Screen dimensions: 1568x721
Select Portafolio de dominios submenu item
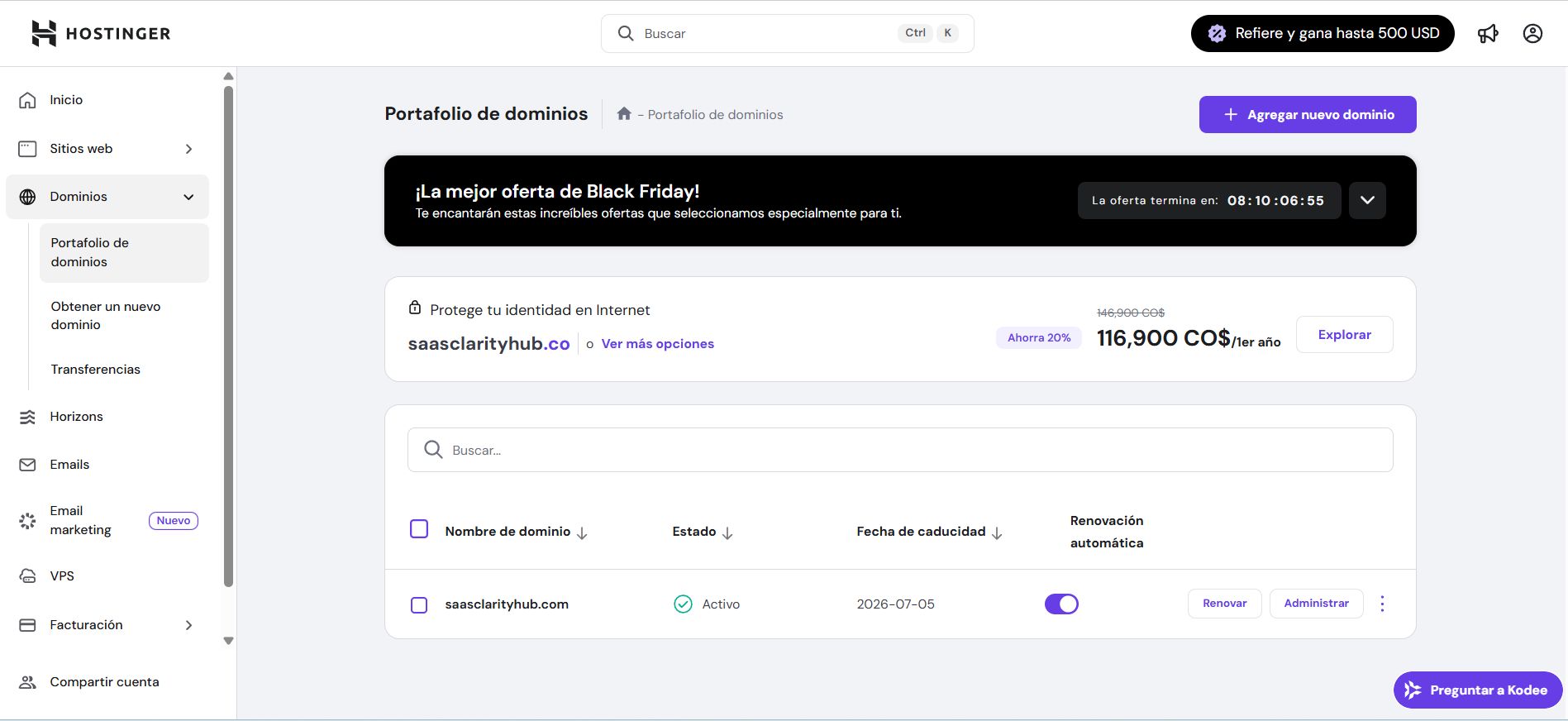point(124,252)
